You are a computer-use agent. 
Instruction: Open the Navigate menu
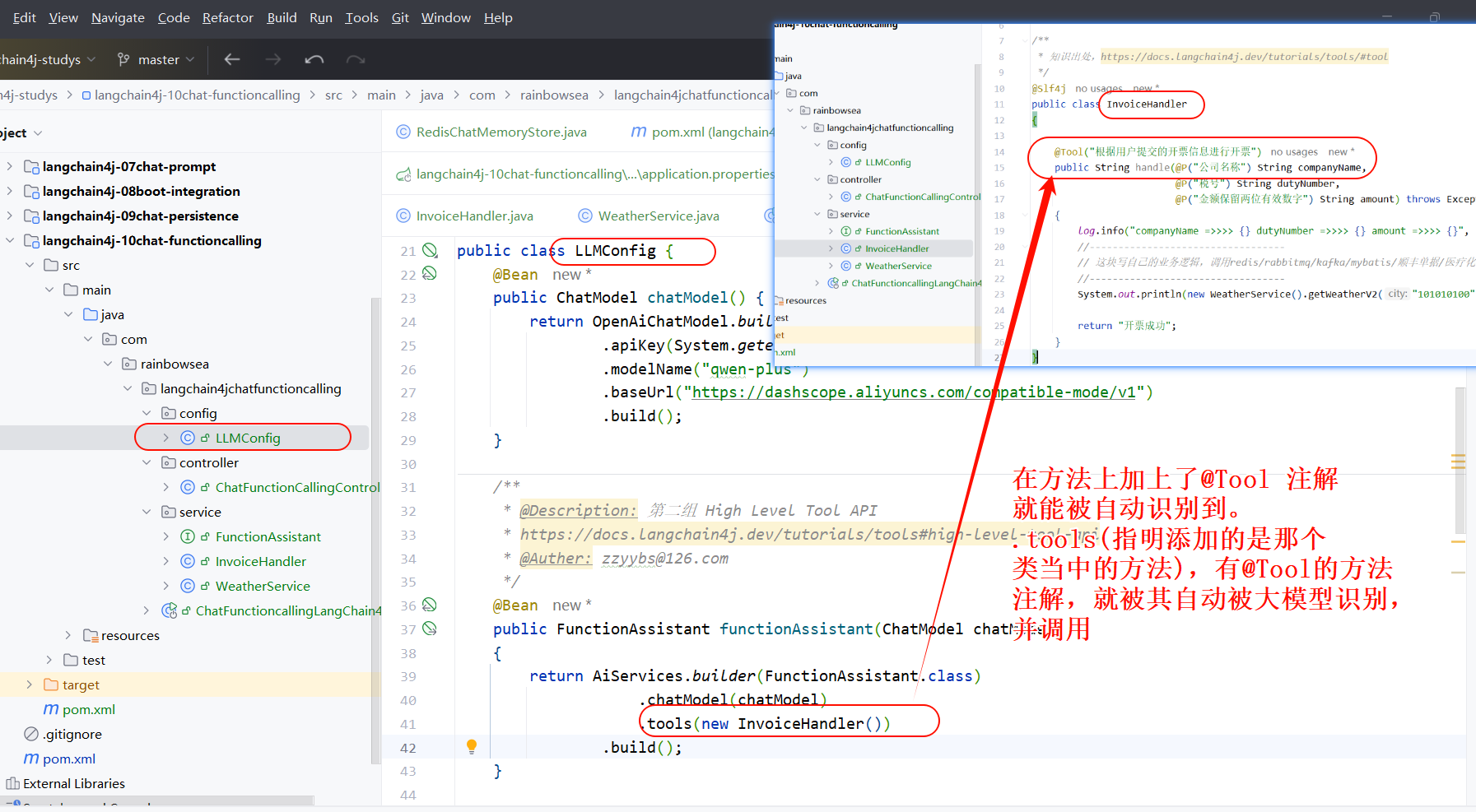coord(118,17)
